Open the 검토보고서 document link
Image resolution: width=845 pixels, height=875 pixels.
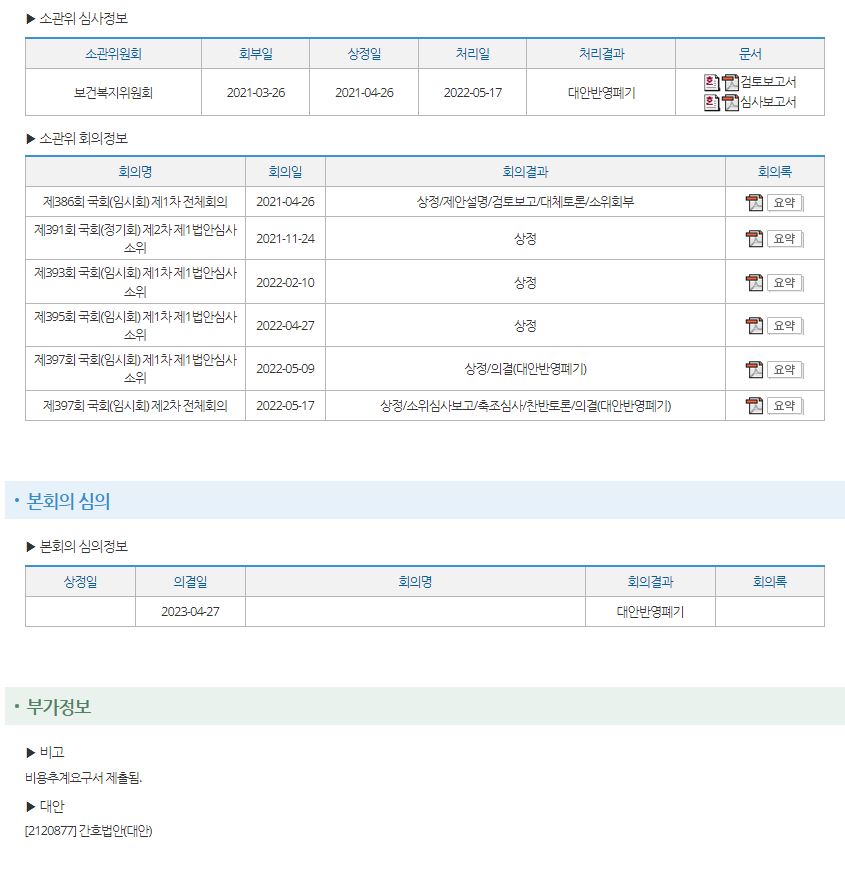768,82
